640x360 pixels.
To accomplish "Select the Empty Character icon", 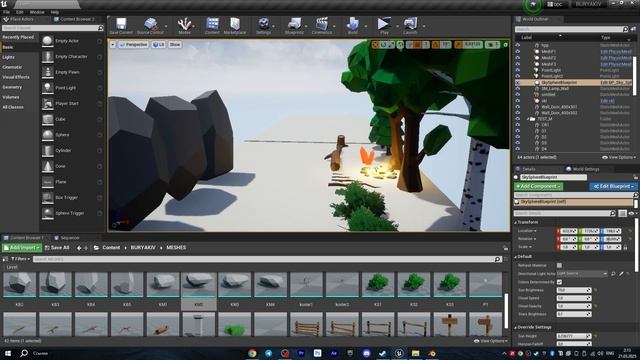I will point(48,56).
